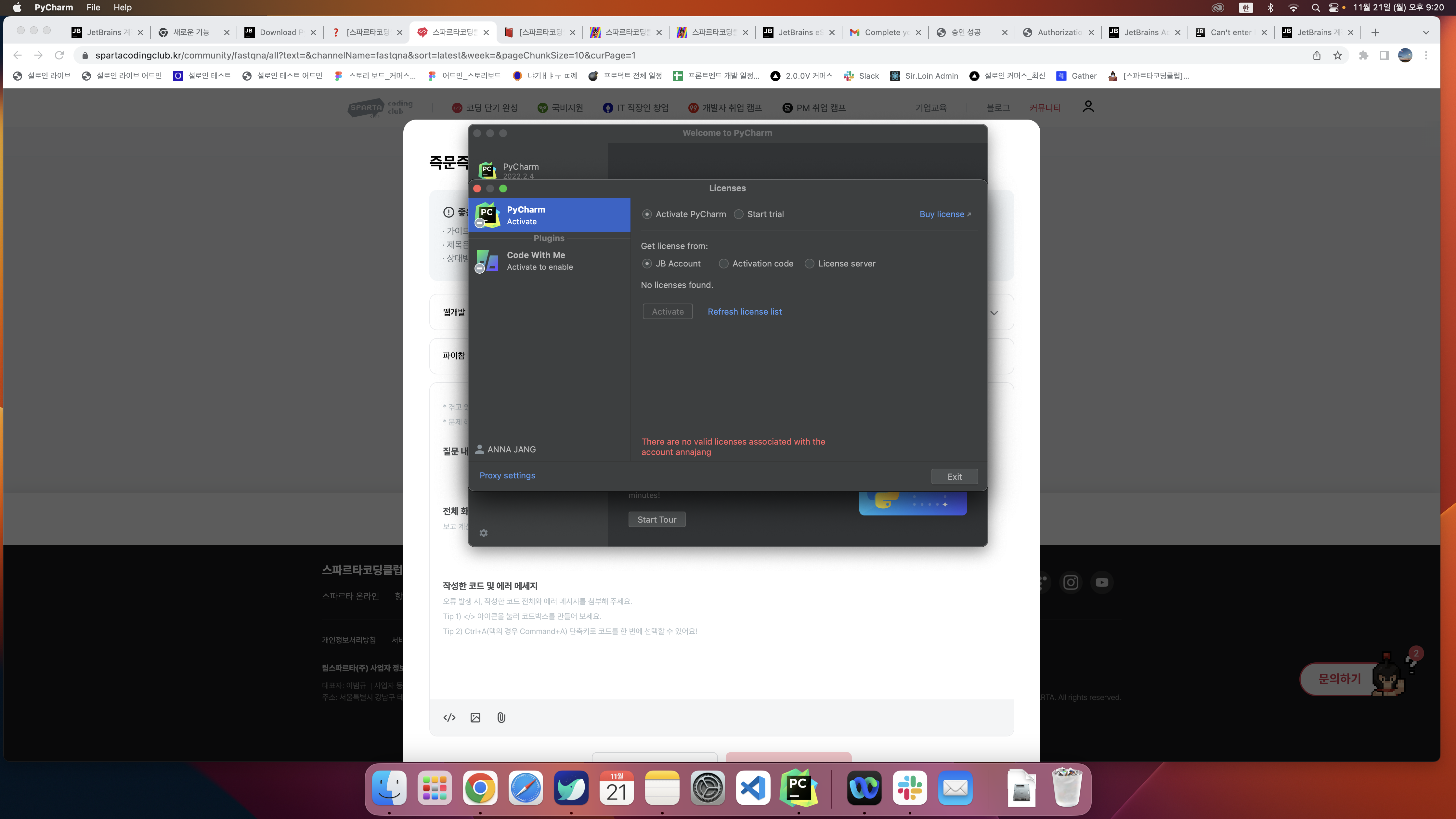1456x819 pixels.
Task: Open the Slack bookmark
Action: coord(861,76)
